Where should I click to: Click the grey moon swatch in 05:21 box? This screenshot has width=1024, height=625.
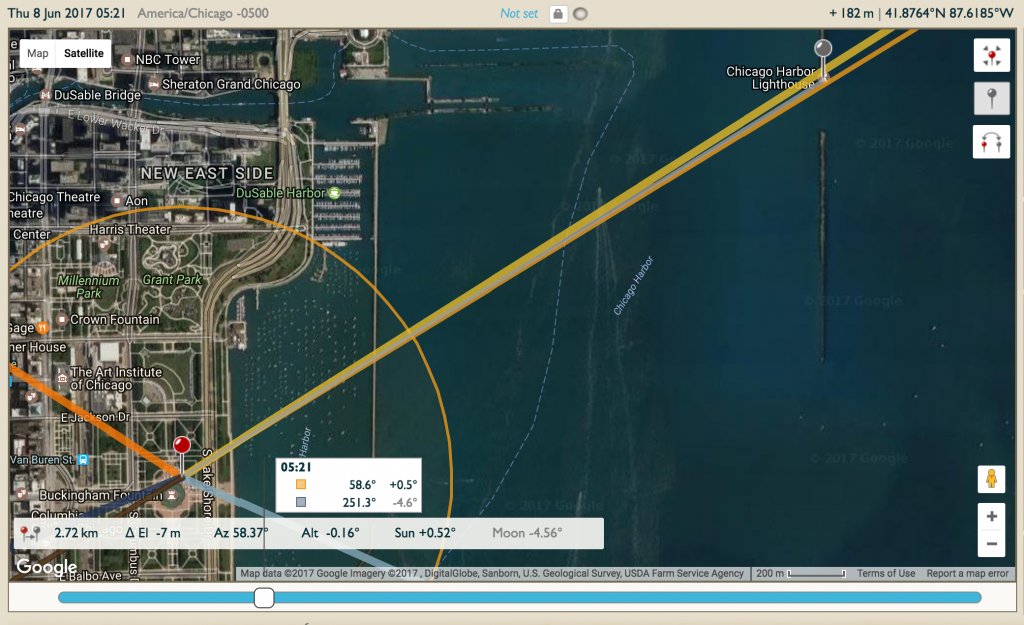coord(301,502)
